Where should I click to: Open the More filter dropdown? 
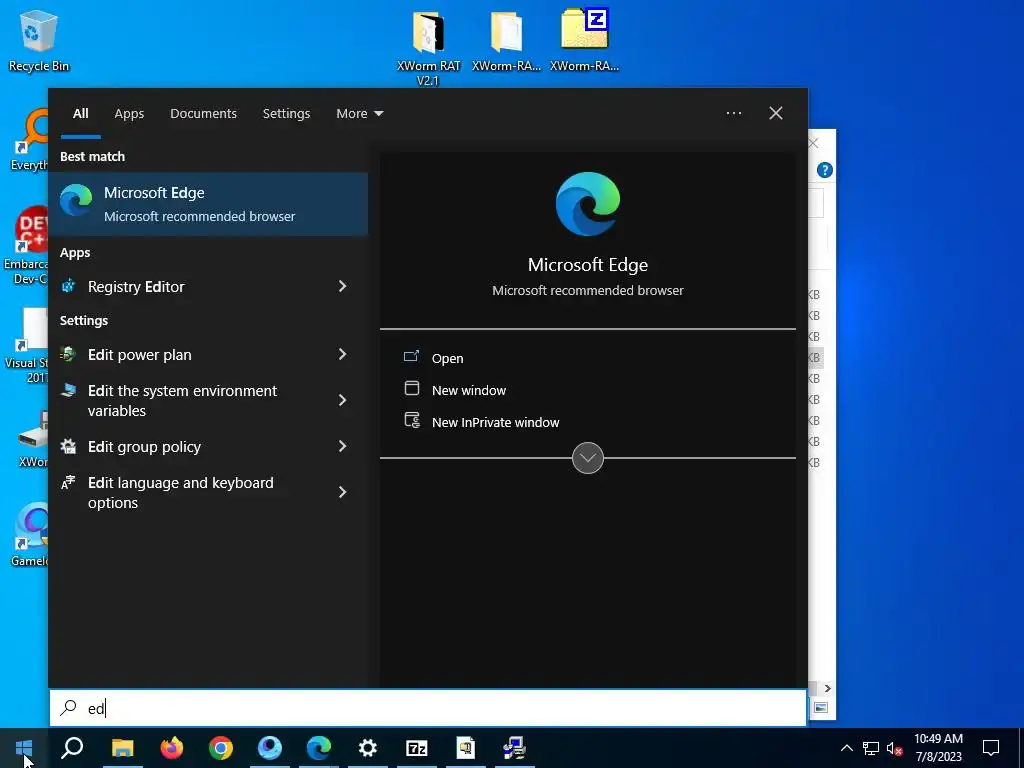(x=360, y=114)
